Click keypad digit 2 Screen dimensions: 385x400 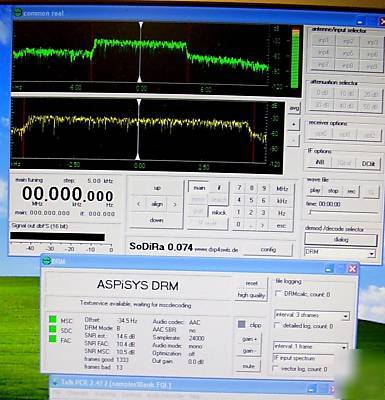pos(251,212)
